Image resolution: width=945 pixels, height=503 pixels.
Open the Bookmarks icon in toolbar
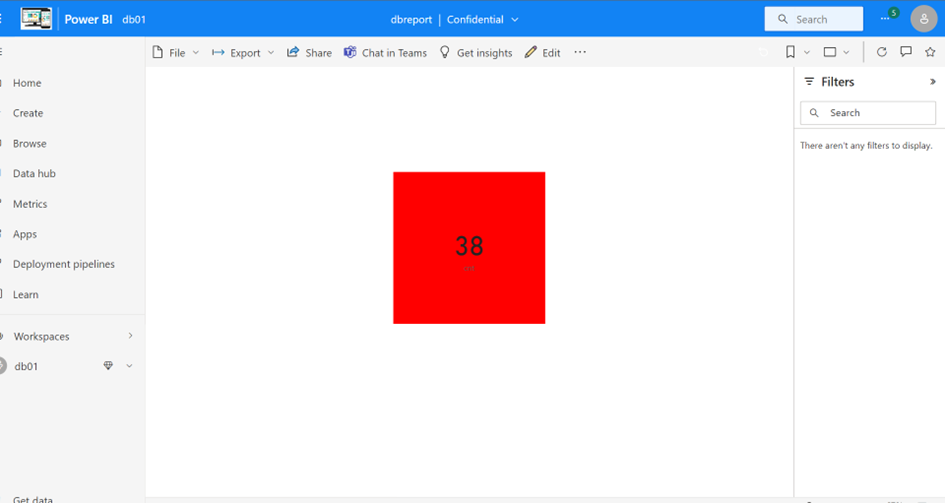pyautogui.click(x=790, y=53)
